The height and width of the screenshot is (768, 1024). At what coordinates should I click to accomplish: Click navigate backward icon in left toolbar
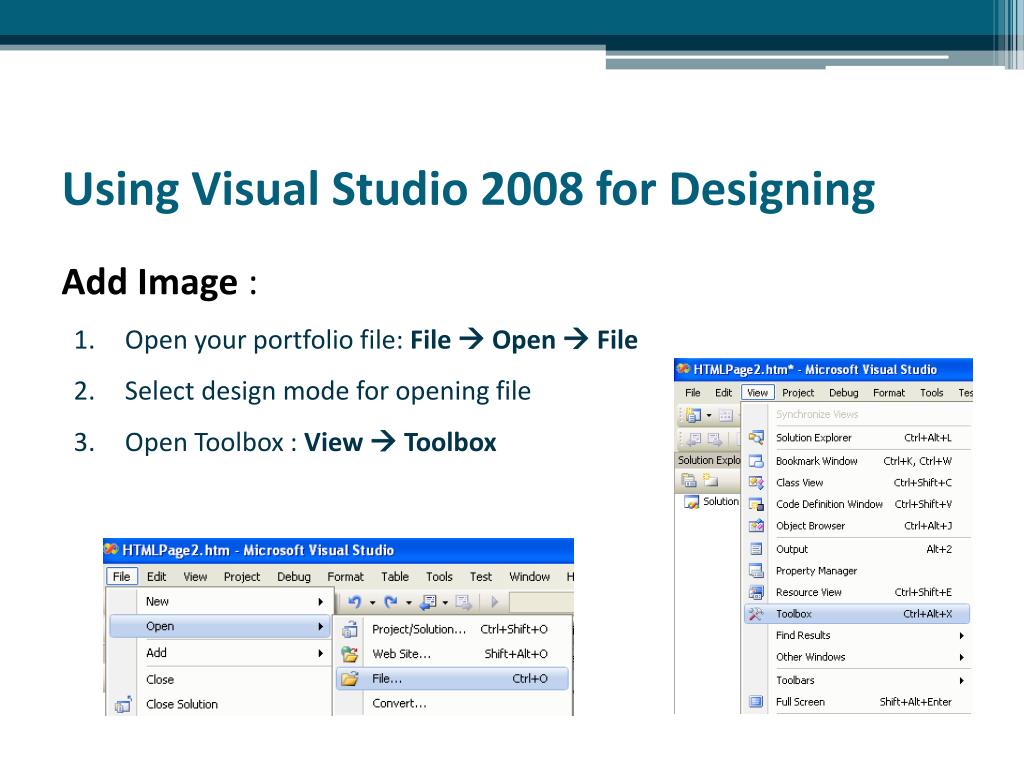pyautogui.click(x=428, y=601)
